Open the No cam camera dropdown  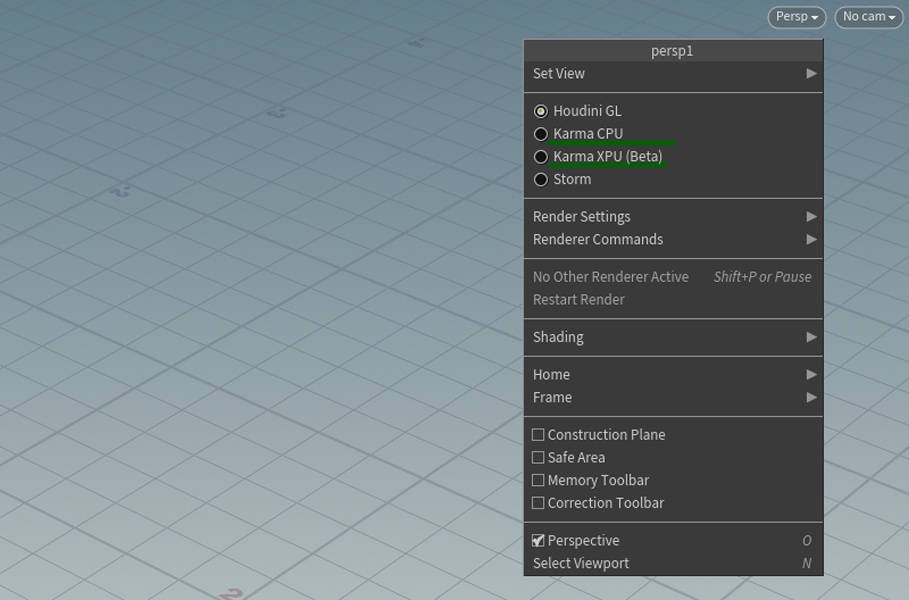(868, 17)
